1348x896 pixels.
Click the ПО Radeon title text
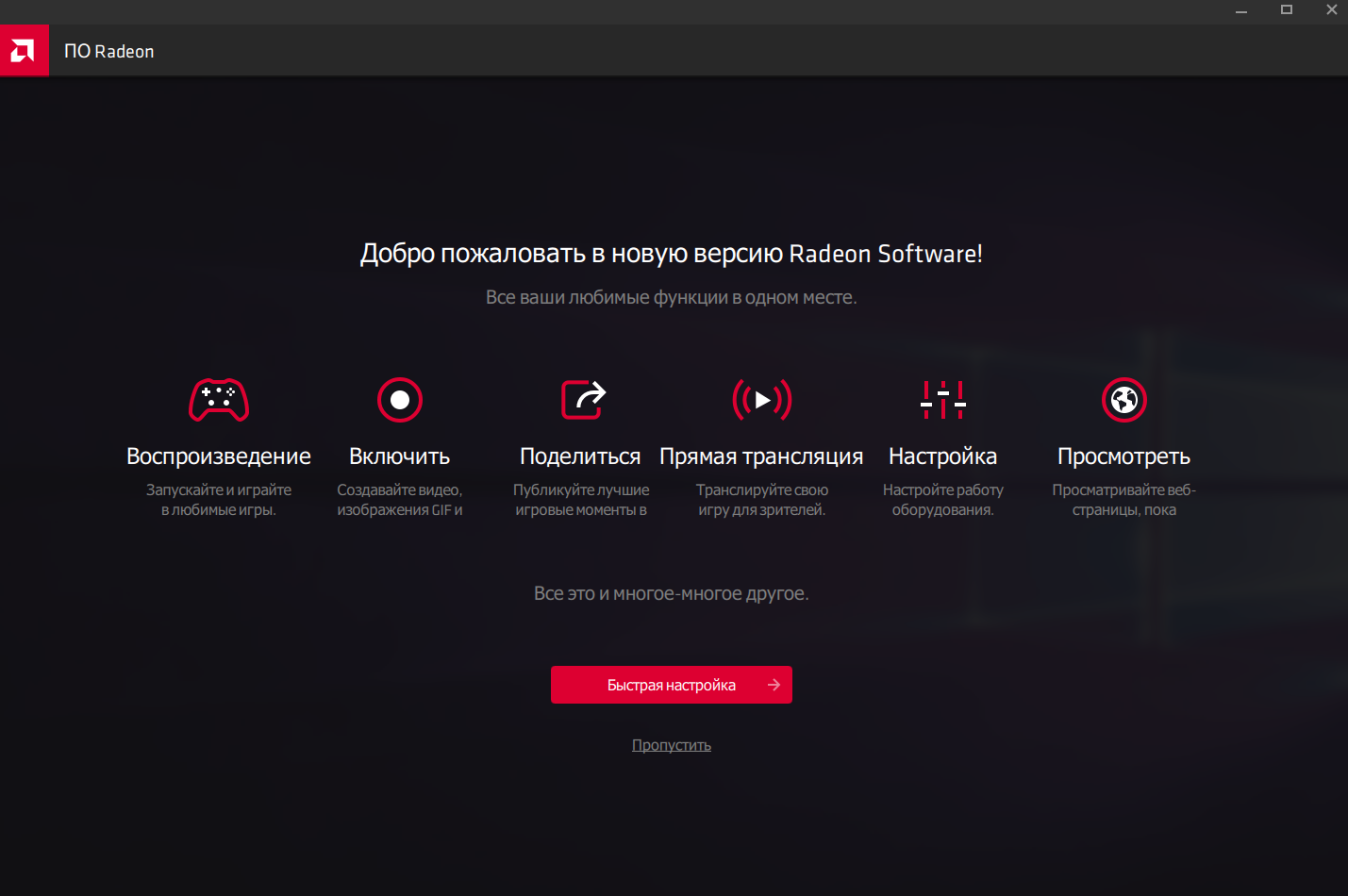click(109, 52)
